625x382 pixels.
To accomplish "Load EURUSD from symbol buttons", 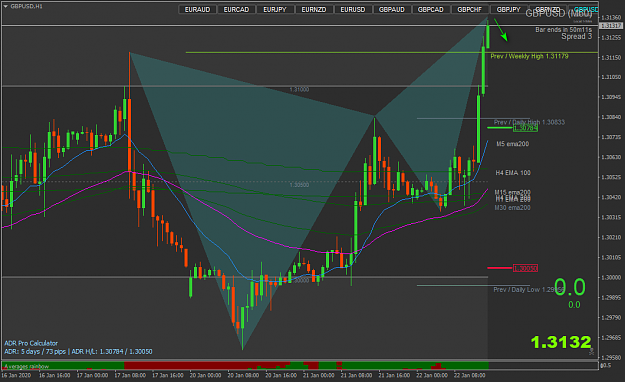I will (x=353, y=10).
